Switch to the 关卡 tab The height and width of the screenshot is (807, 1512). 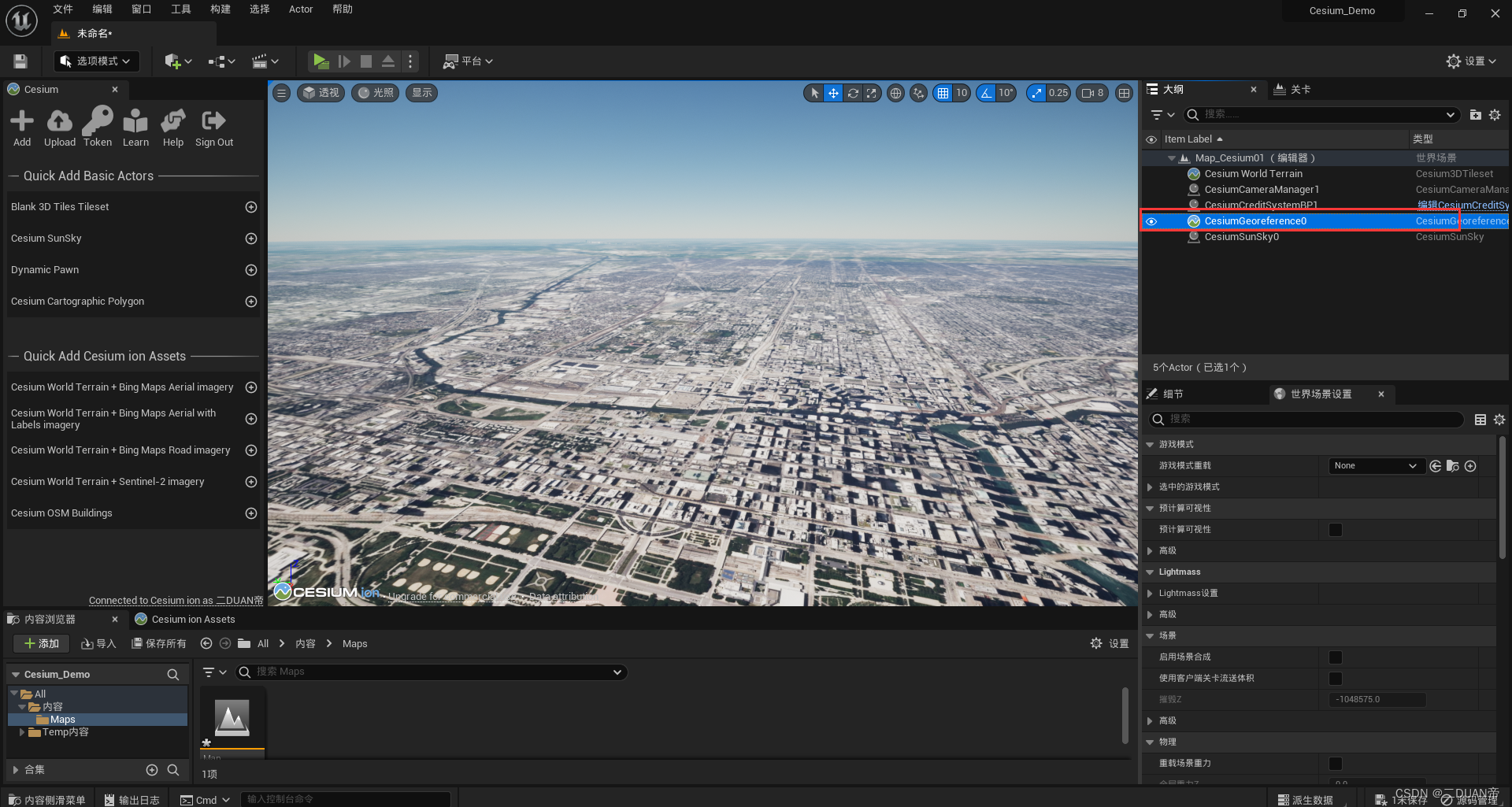click(x=1299, y=89)
